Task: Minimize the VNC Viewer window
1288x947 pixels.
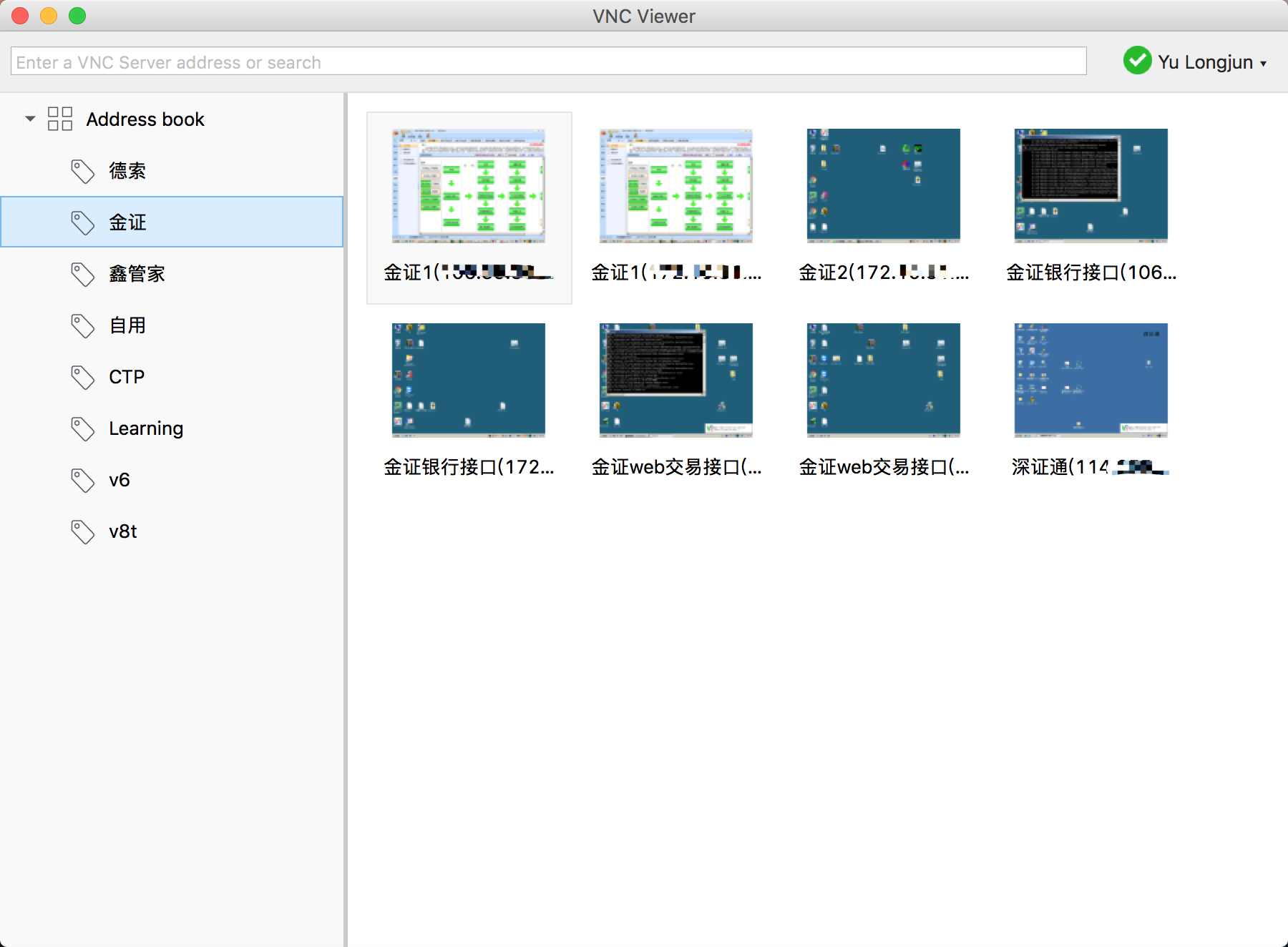Action: (x=49, y=16)
